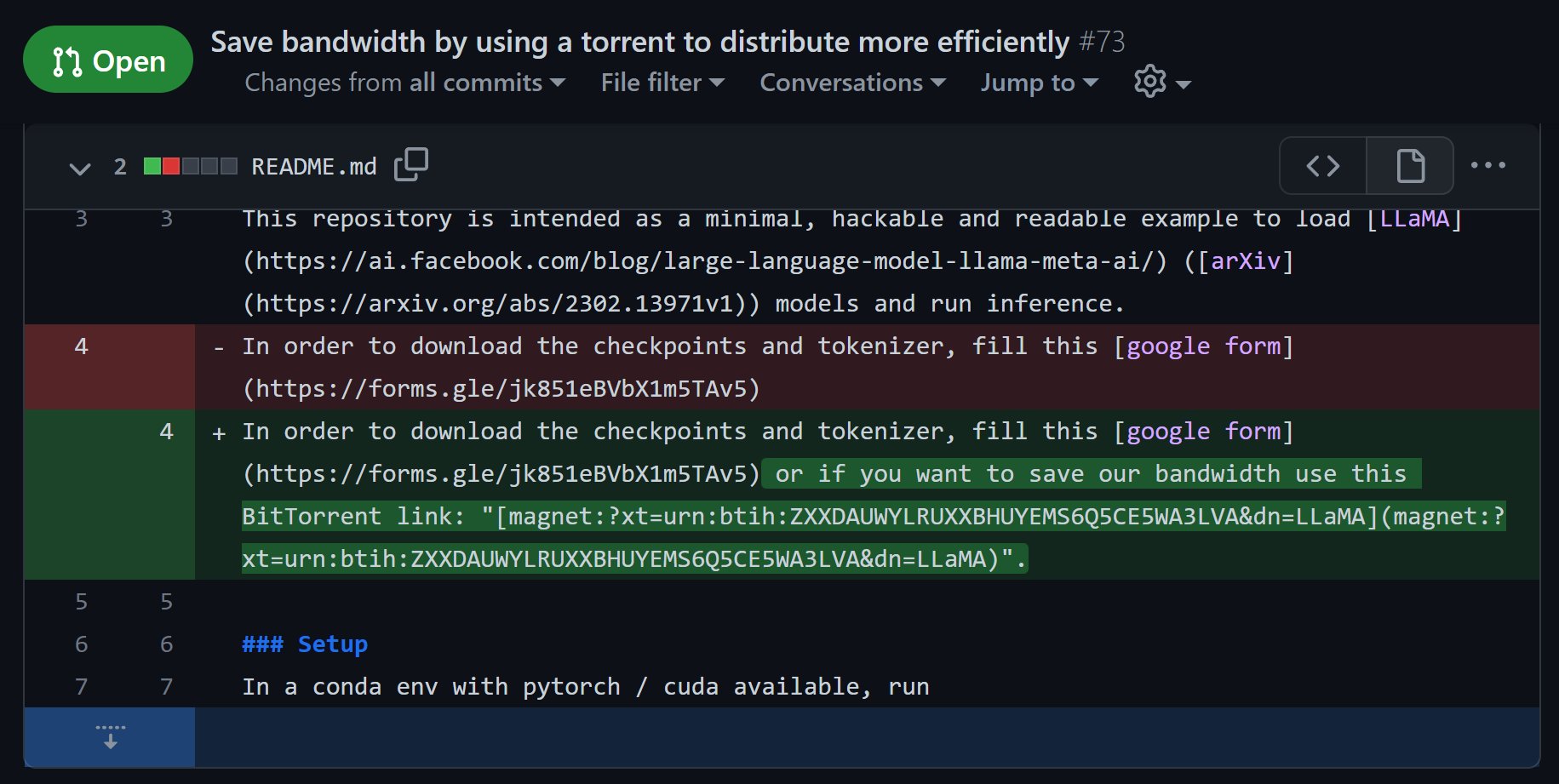This screenshot has height=784, width=1559.
Task: Open the File filter dropdown
Action: pos(662,83)
